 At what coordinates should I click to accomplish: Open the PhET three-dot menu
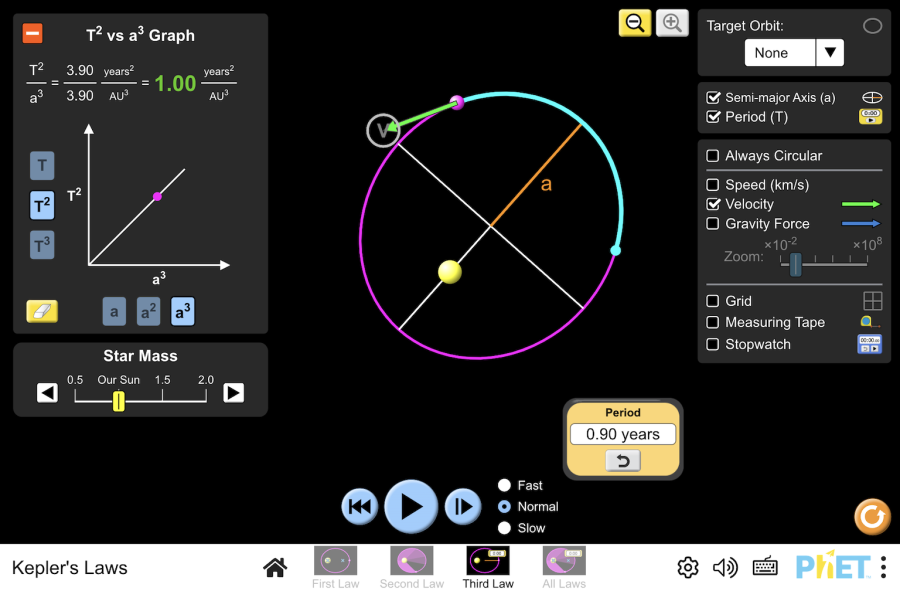883,568
